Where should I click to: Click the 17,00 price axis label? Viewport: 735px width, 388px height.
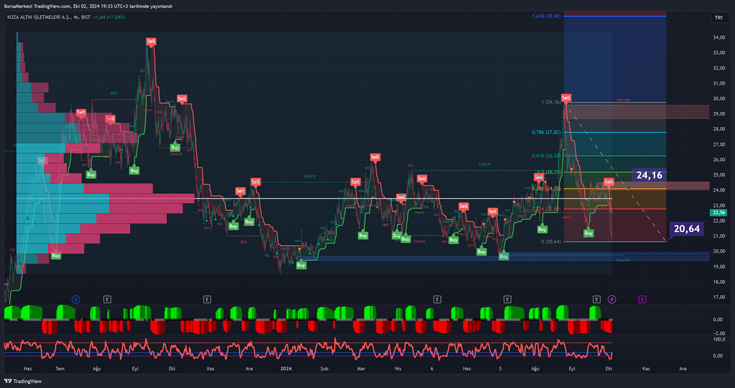tap(719, 297)
